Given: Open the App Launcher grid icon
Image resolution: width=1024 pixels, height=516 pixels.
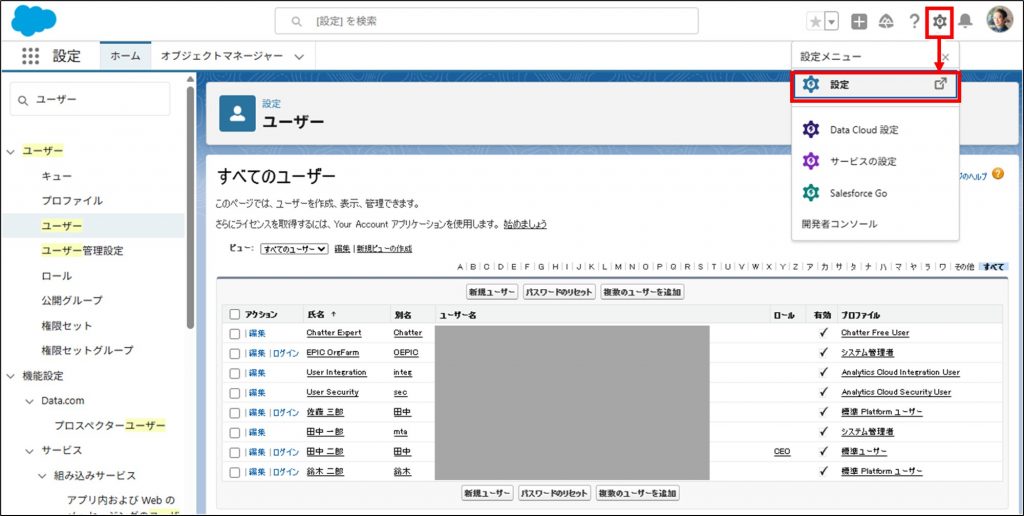Looking at the screenshot, I should (x=31, y=56).
